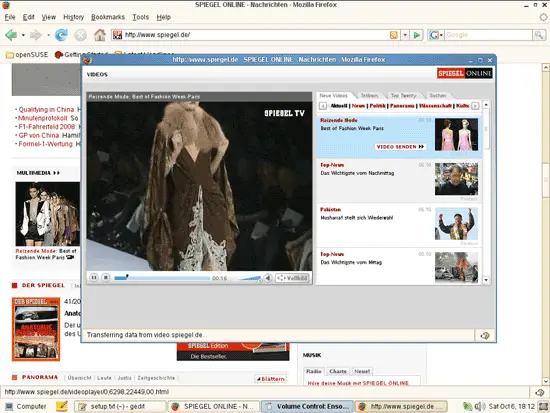Select the Pakistan video thumbnail
The width and height of the screenshot is (550, 413).
(x=456, y=224)
